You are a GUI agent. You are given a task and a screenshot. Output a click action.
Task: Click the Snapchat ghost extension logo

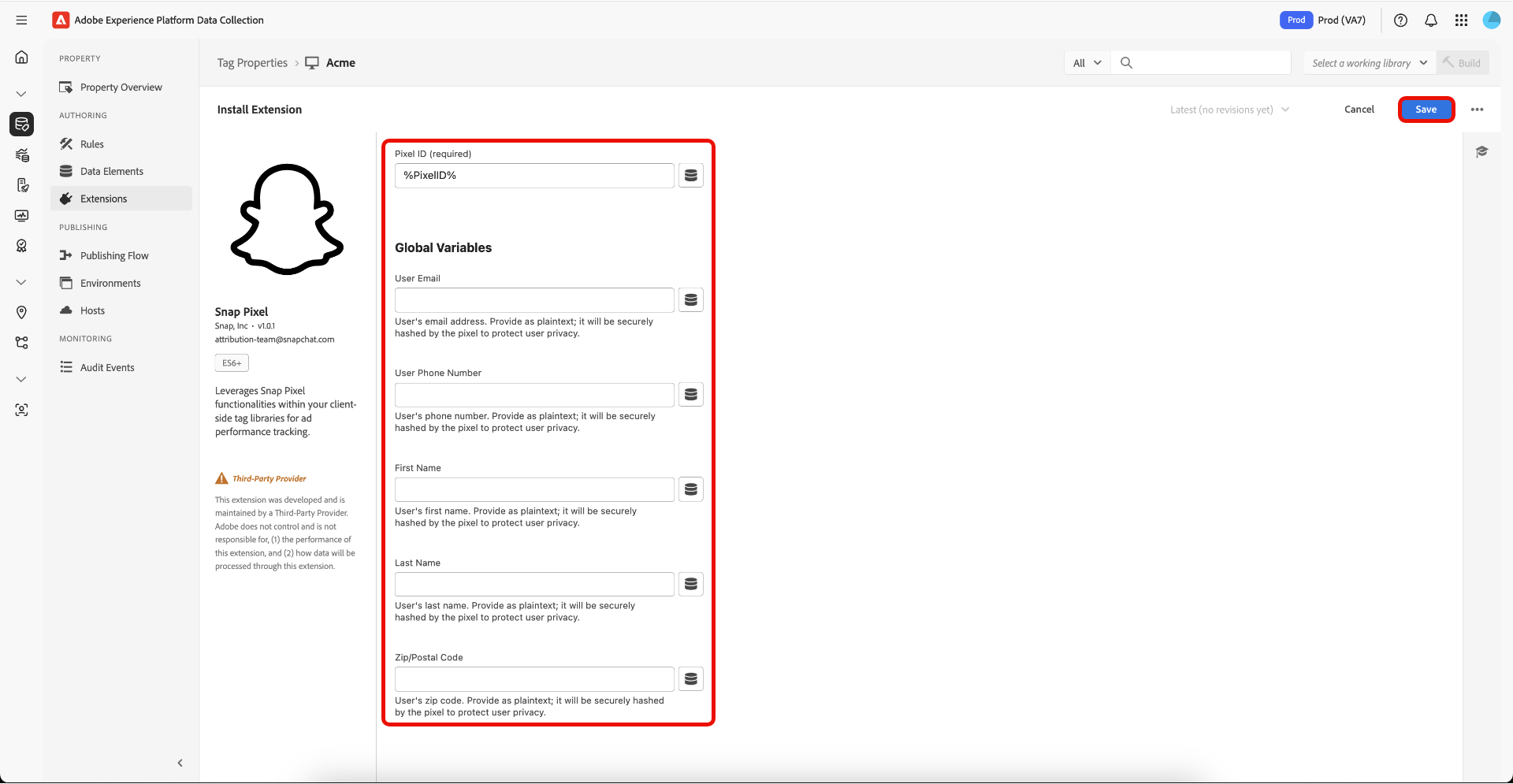pos(287,219)
